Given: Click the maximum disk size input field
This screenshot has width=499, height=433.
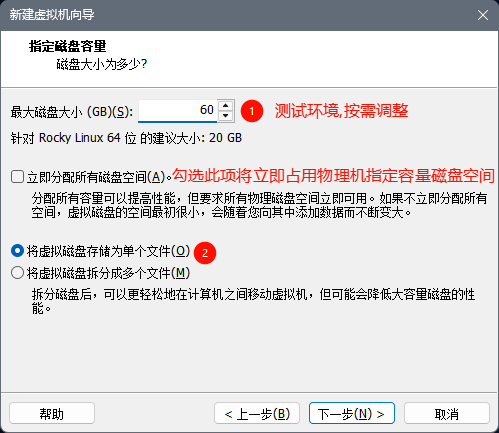Looking at the screenshot, I should 178,111.
